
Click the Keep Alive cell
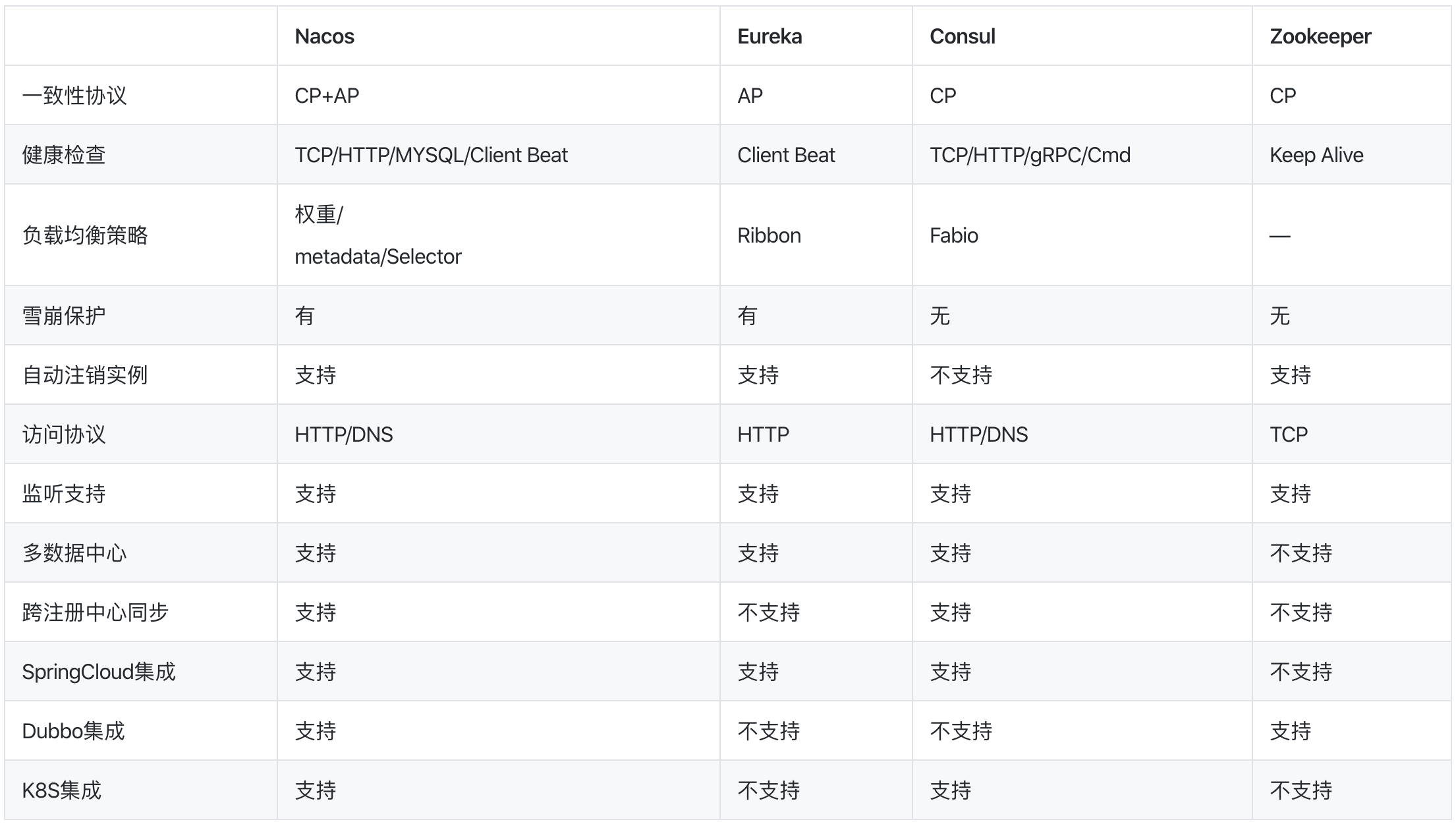pos(1316,155)
